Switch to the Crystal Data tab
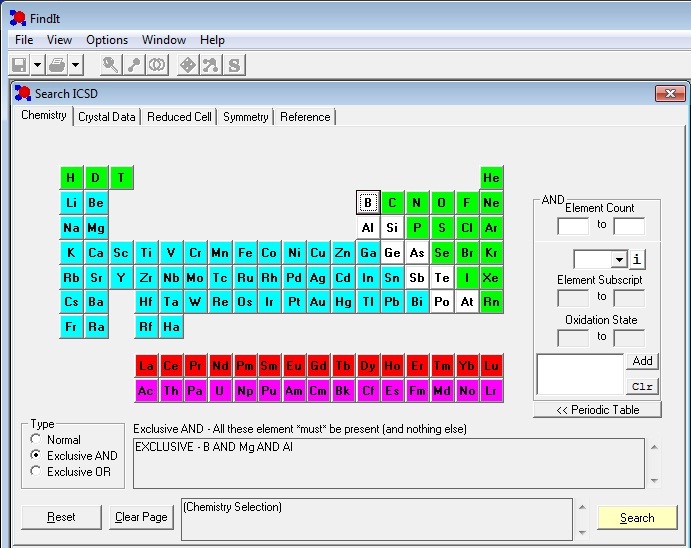 [107, 117]
